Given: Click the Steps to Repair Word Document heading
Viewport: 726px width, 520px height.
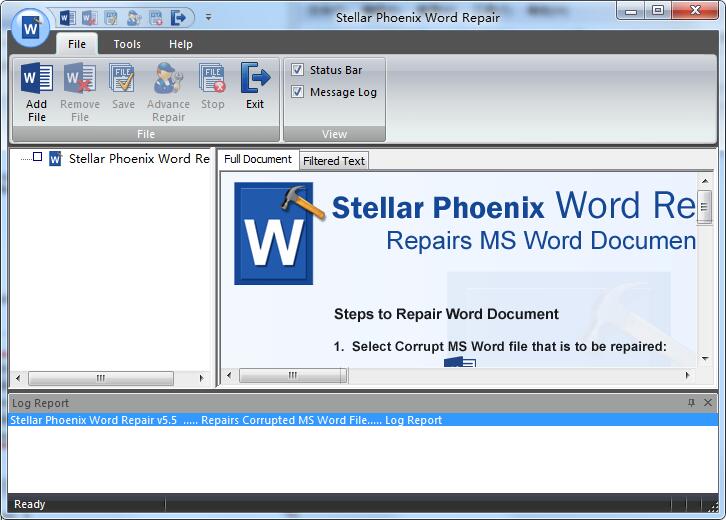Looking at the screenshot, I should click(446, 314).
